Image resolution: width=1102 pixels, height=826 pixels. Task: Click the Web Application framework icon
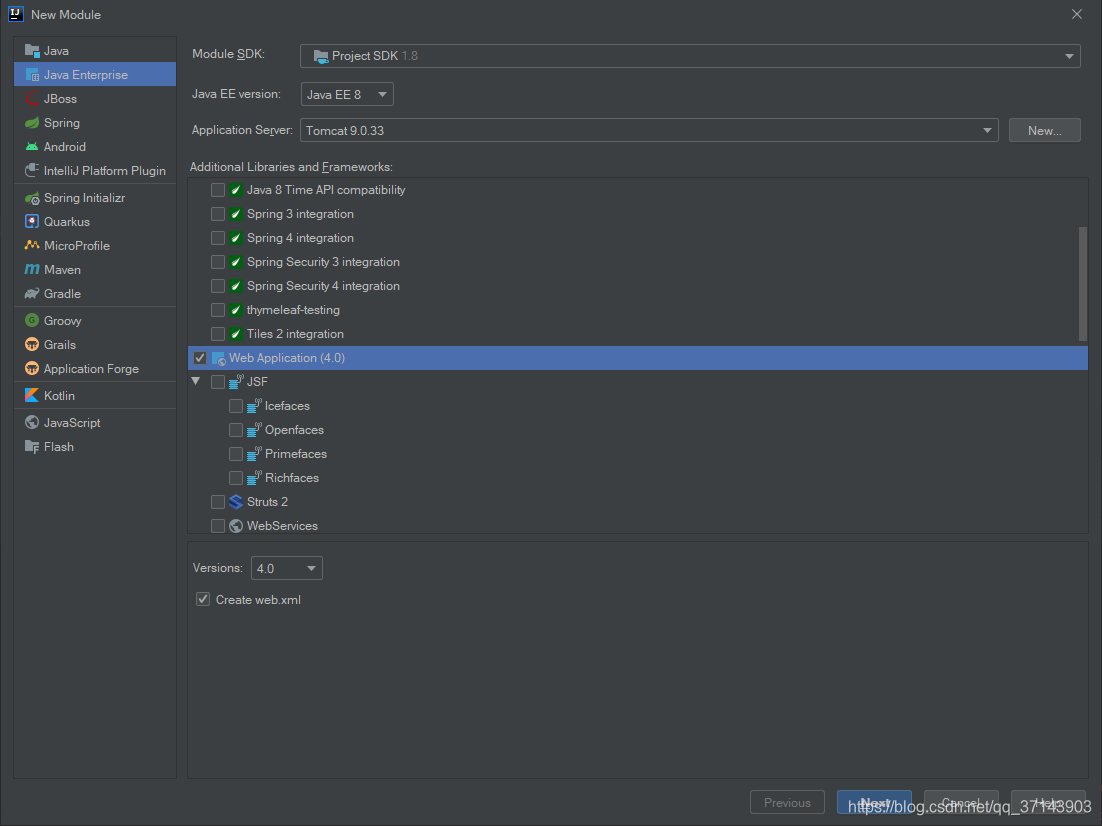219,358
